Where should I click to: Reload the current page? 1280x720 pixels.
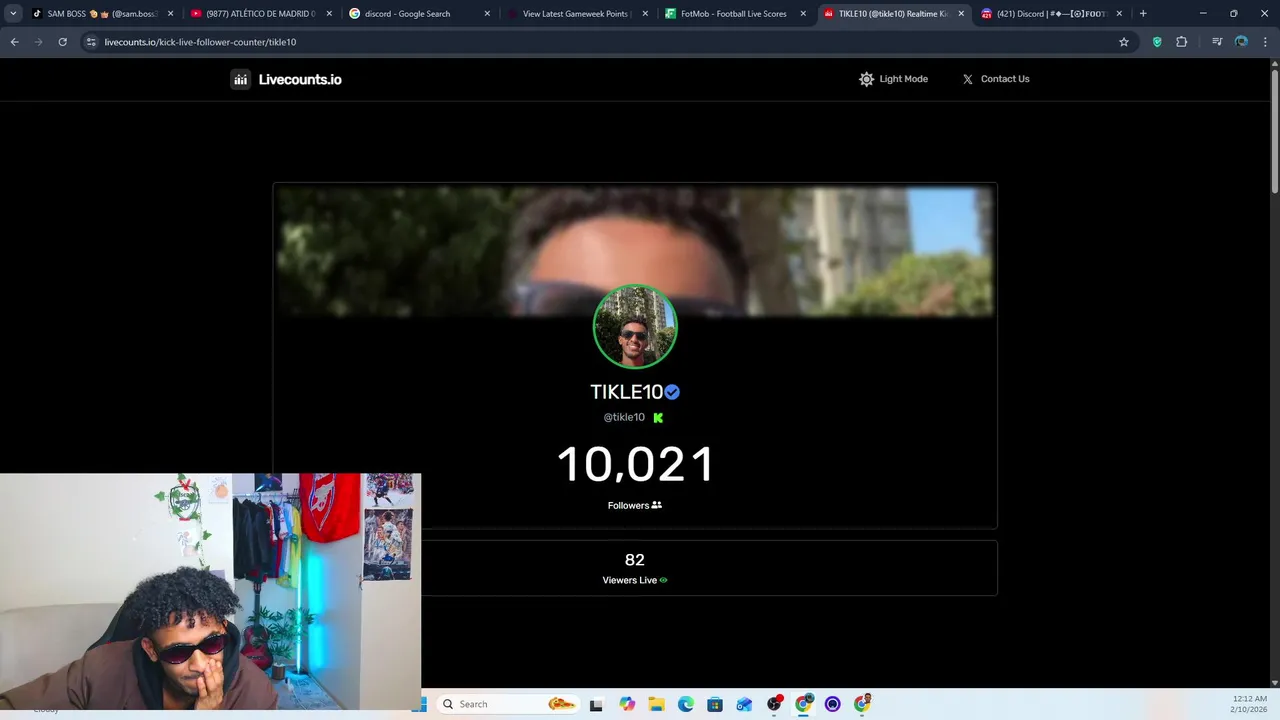(x=62, y=42)
